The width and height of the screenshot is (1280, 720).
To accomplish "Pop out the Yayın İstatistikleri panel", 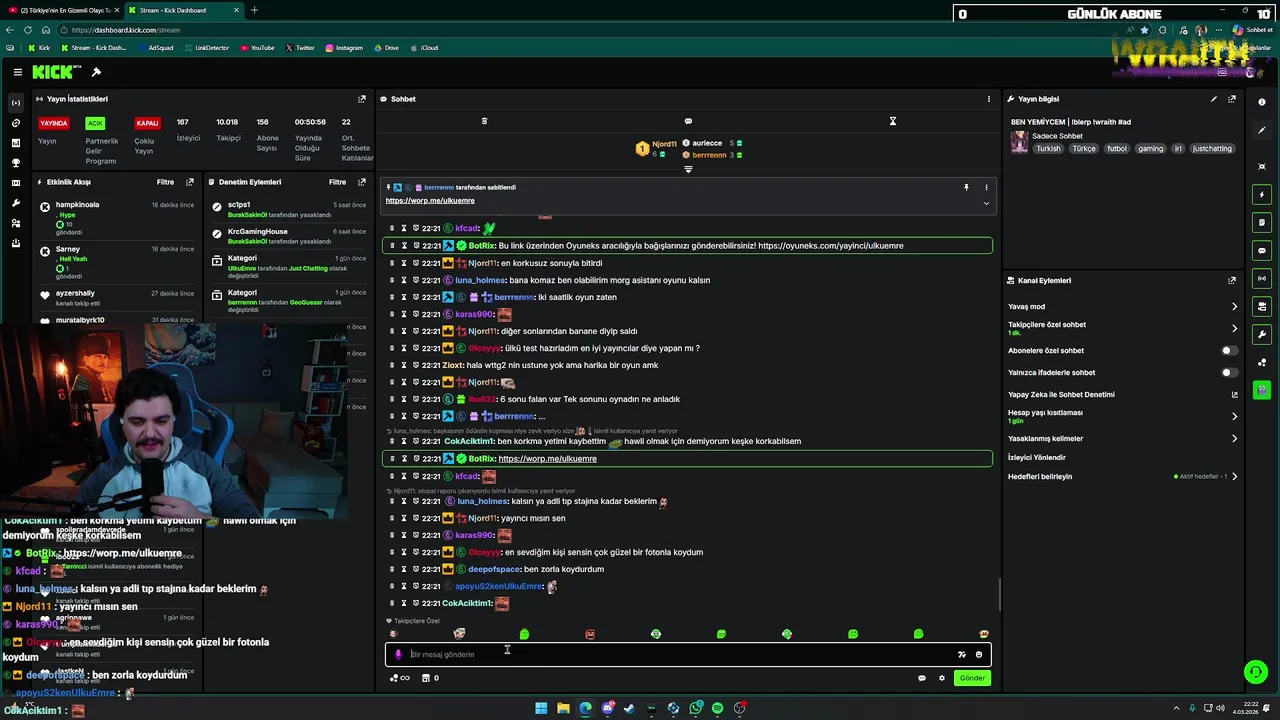I will tap(362, 99).
